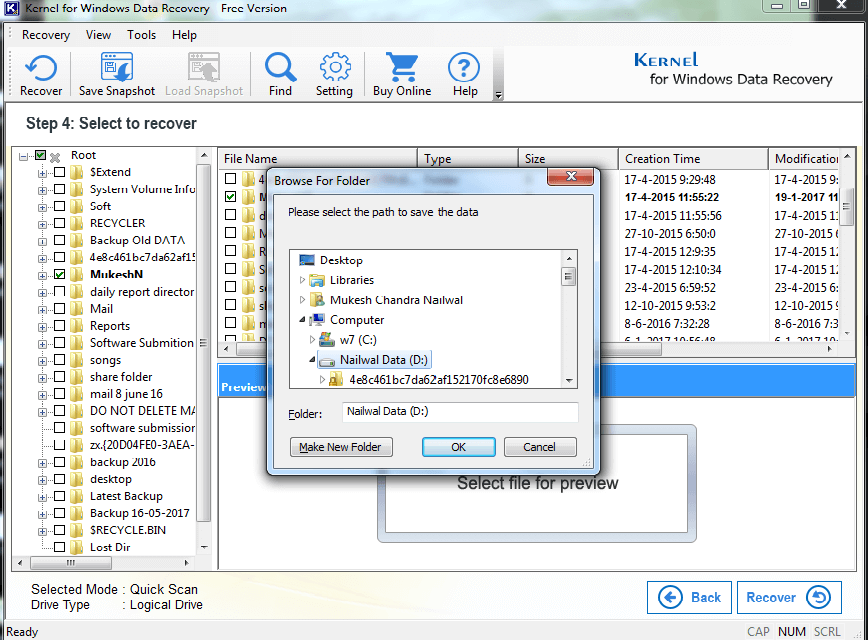This screenshot has width=868, height=640.
Task: Click folder icon of desktop in tree
Action: tap(77, 479)
